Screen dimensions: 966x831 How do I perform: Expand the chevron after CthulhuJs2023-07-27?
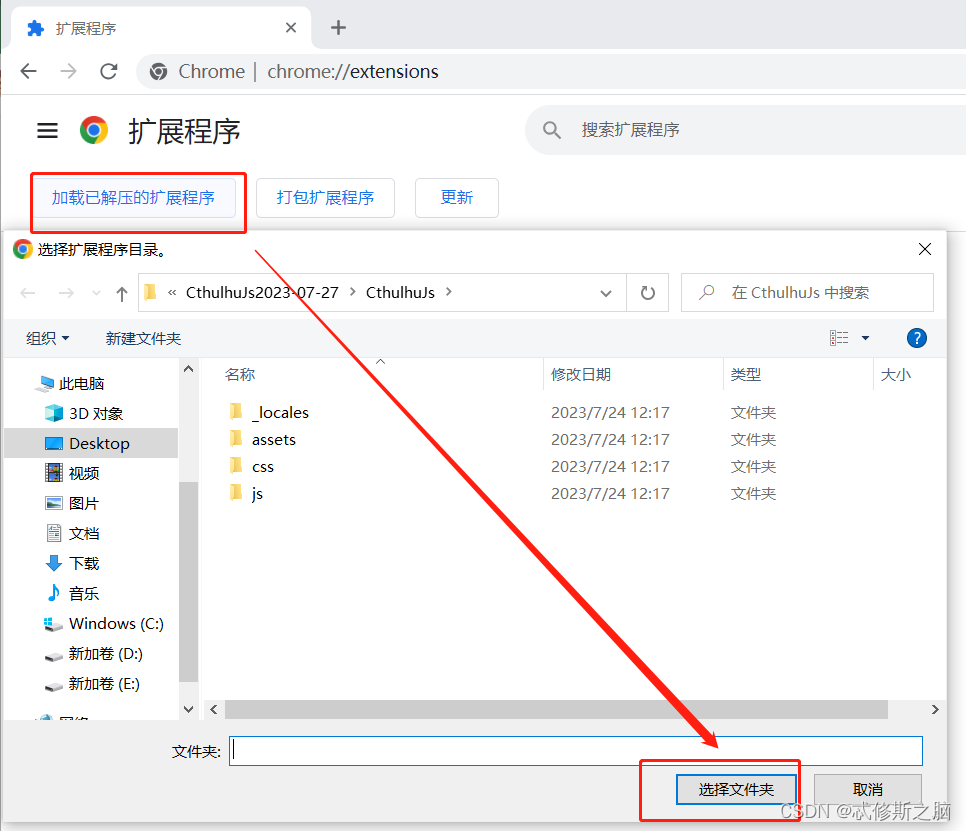[x=352, y=292]
